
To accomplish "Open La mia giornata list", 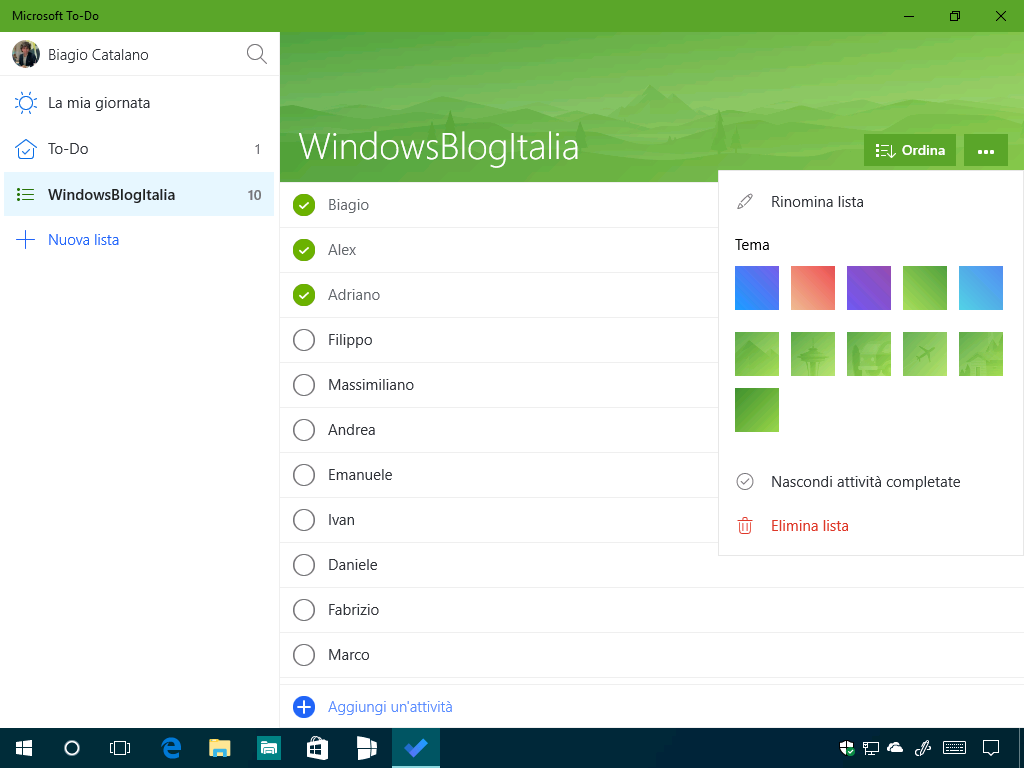I will pyautogui.click(x=140, y=103).
